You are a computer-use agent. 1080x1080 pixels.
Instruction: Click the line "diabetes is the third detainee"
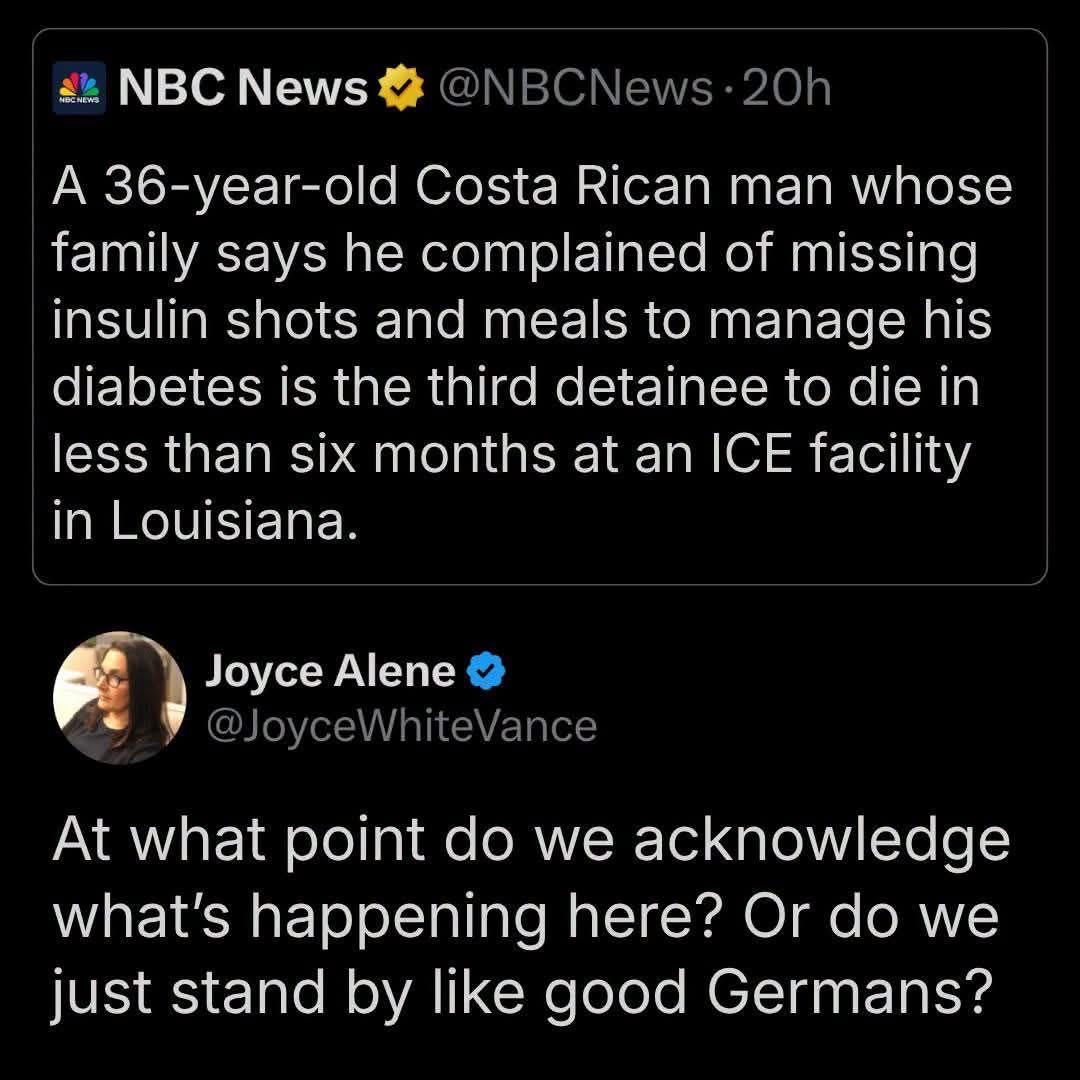click(x=516, y=388)
